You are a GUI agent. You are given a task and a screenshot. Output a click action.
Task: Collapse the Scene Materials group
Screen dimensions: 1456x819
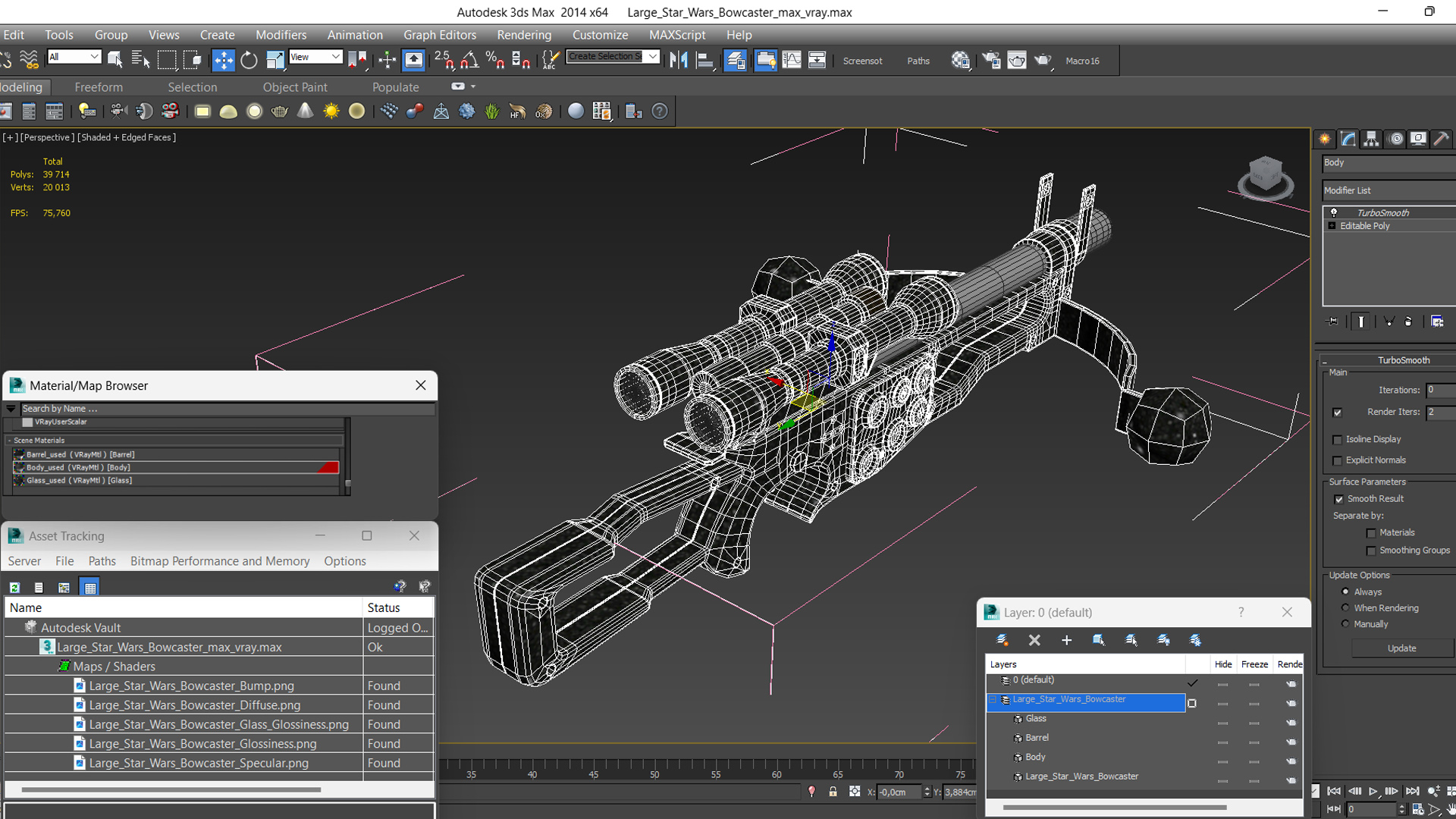click(9, 441)
